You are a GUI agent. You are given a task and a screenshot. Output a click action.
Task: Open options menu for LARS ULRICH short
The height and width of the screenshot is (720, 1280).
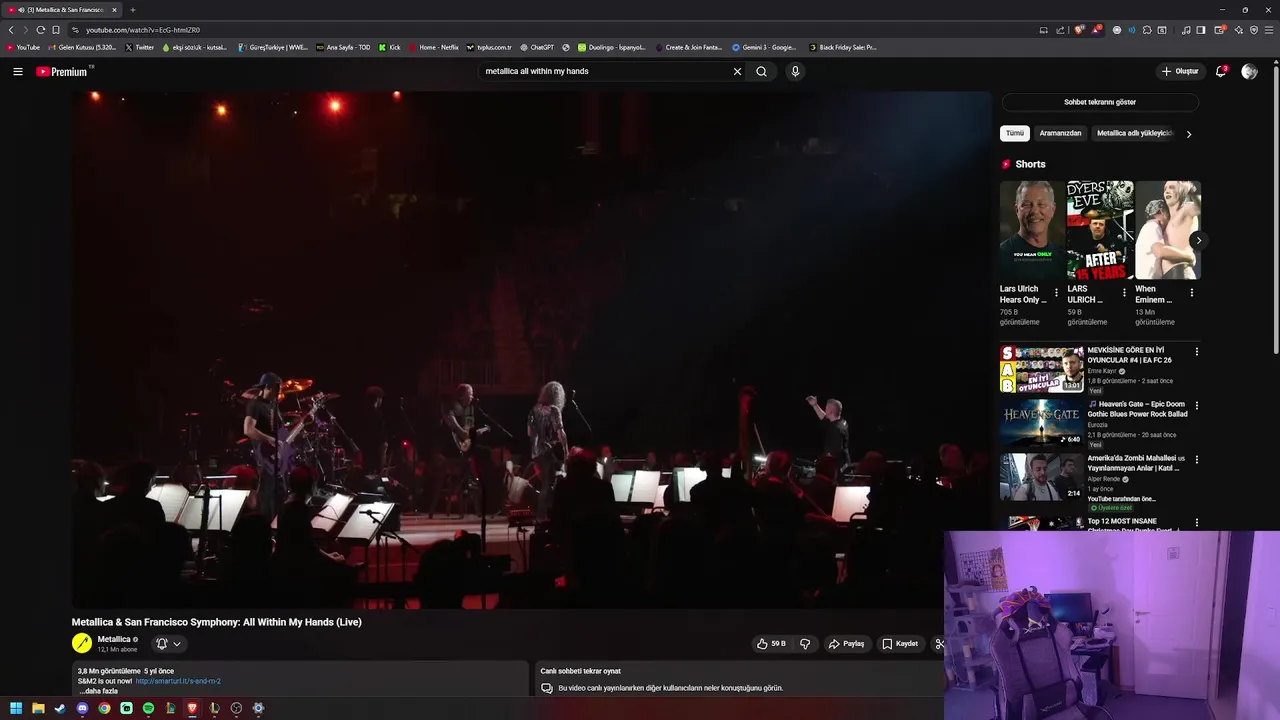pos(1124,293)
